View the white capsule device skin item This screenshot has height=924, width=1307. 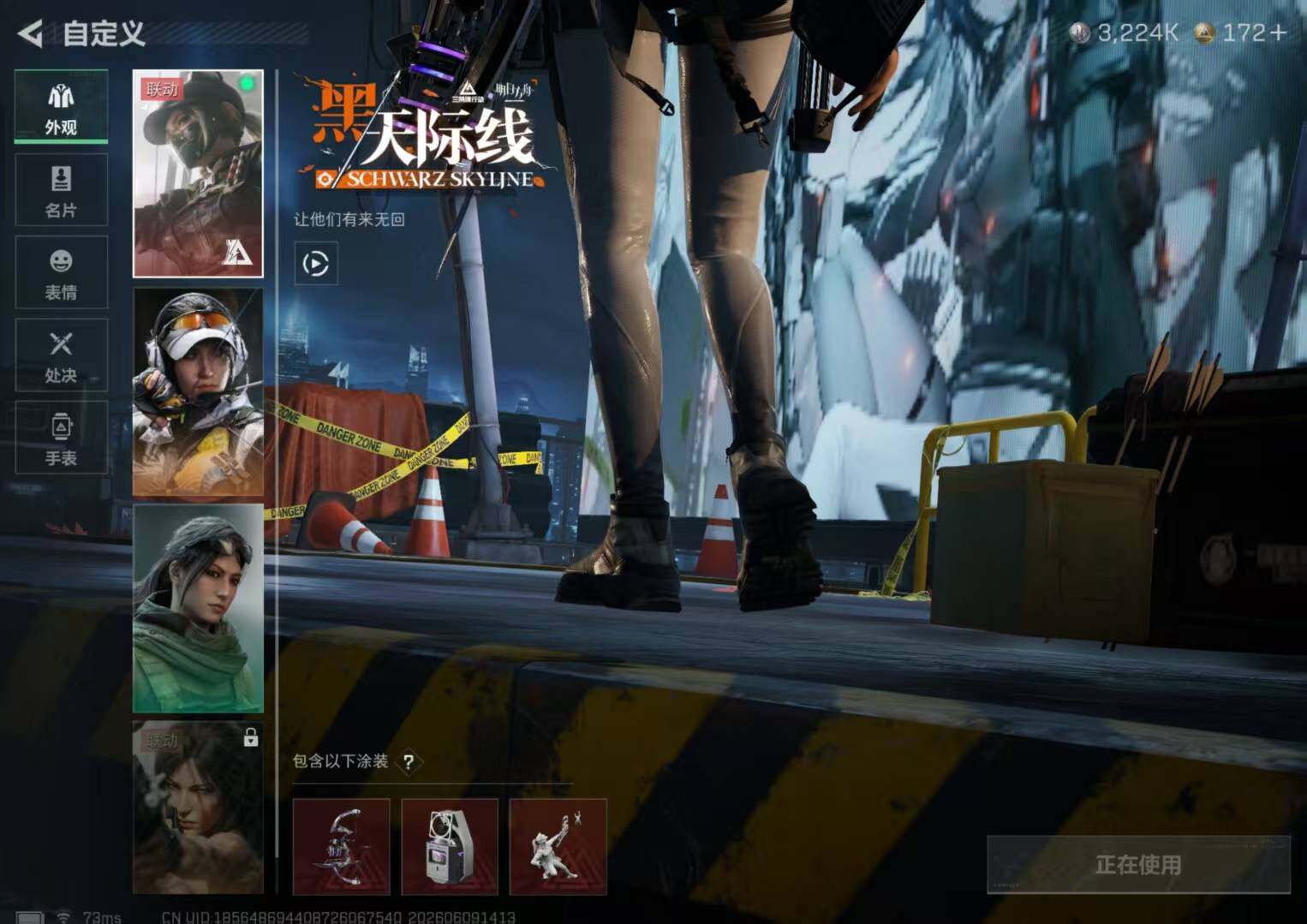tap(450, 847)
